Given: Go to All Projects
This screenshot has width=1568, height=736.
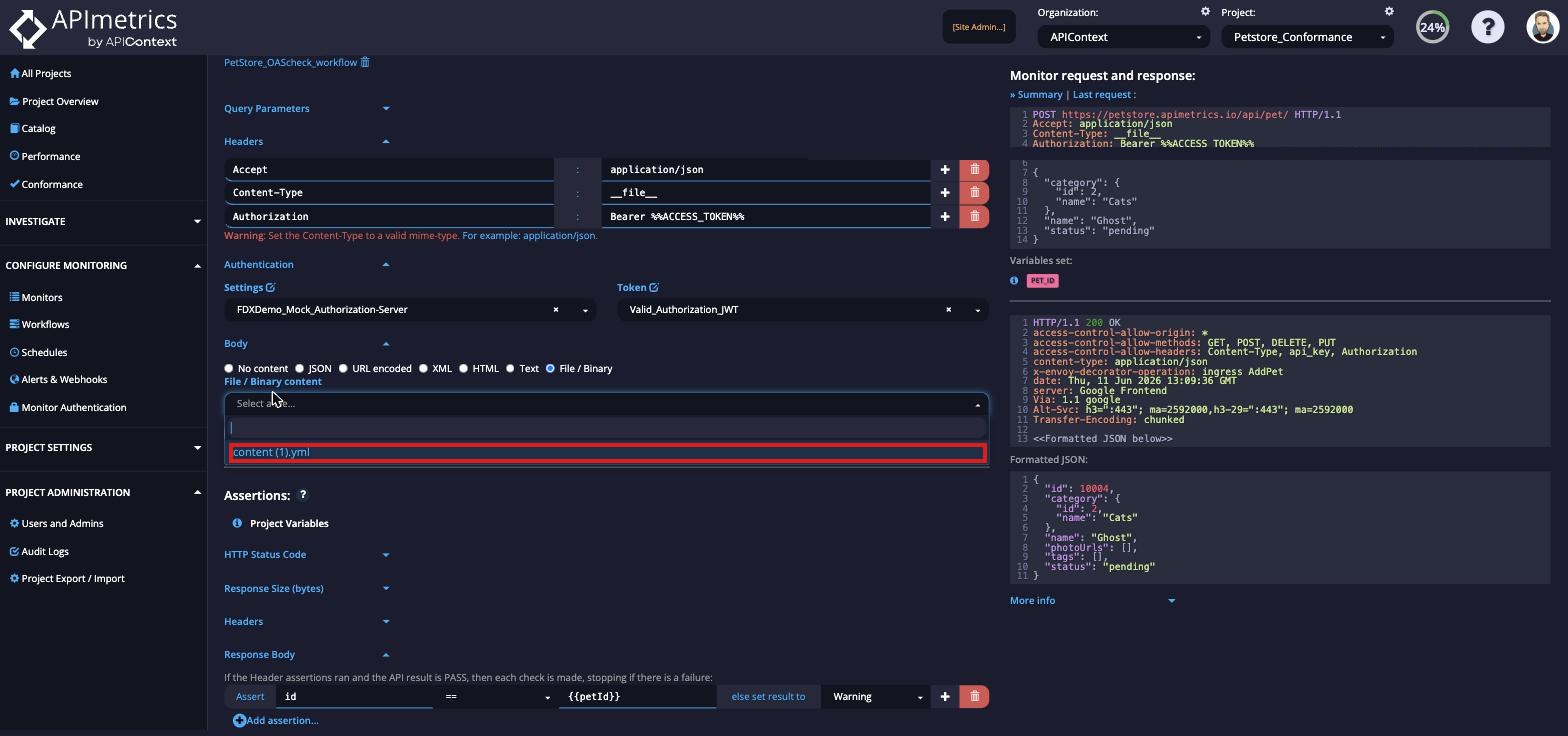Looking at the screenshot, I should pyautogui.click(x=40, y=74).
